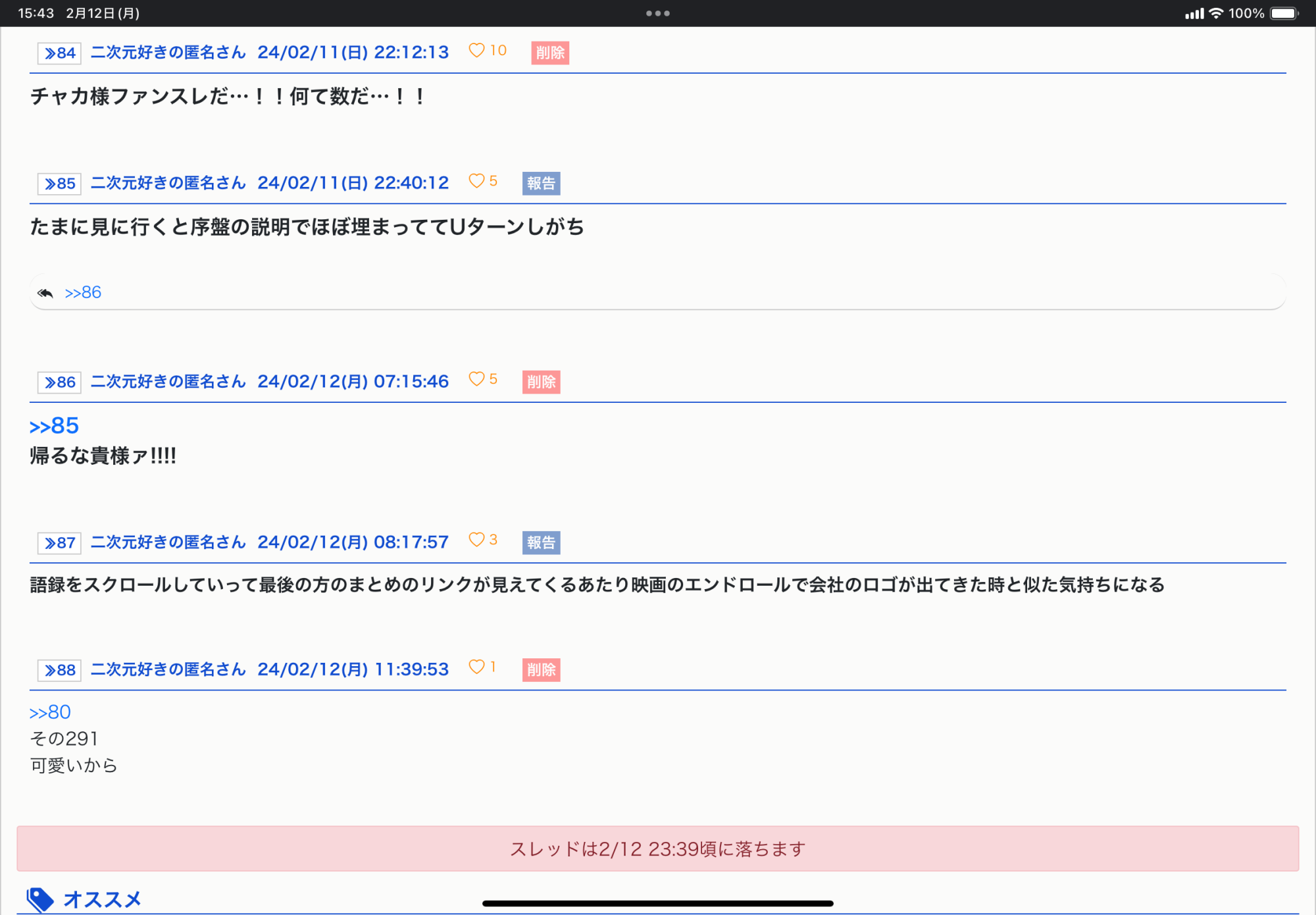1316x915 pixels.
Task: Follow the >>85 anchor in post 86
Action: point(54,426)
